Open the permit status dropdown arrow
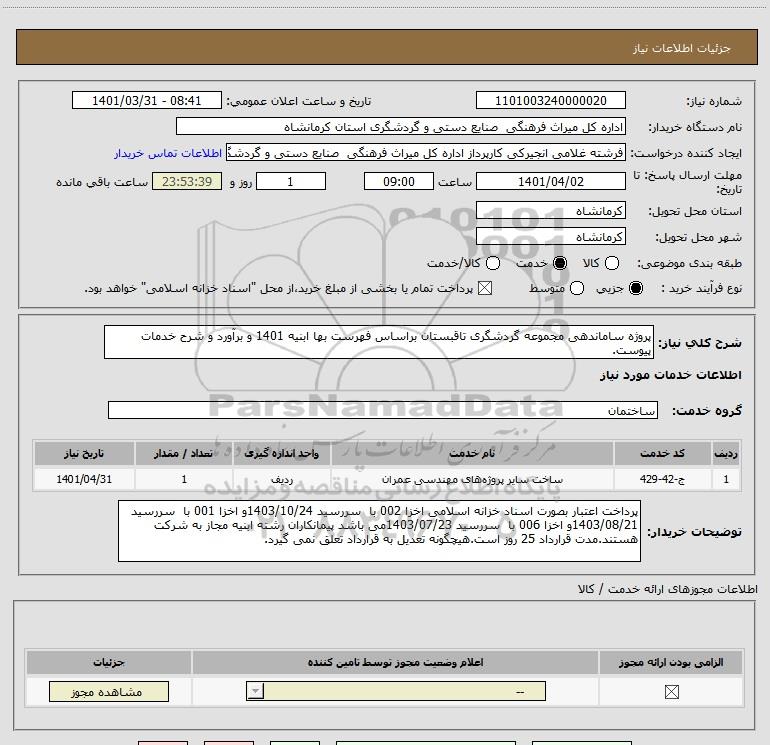The width and height of the screenshot is (770, 745). point(255,691)
